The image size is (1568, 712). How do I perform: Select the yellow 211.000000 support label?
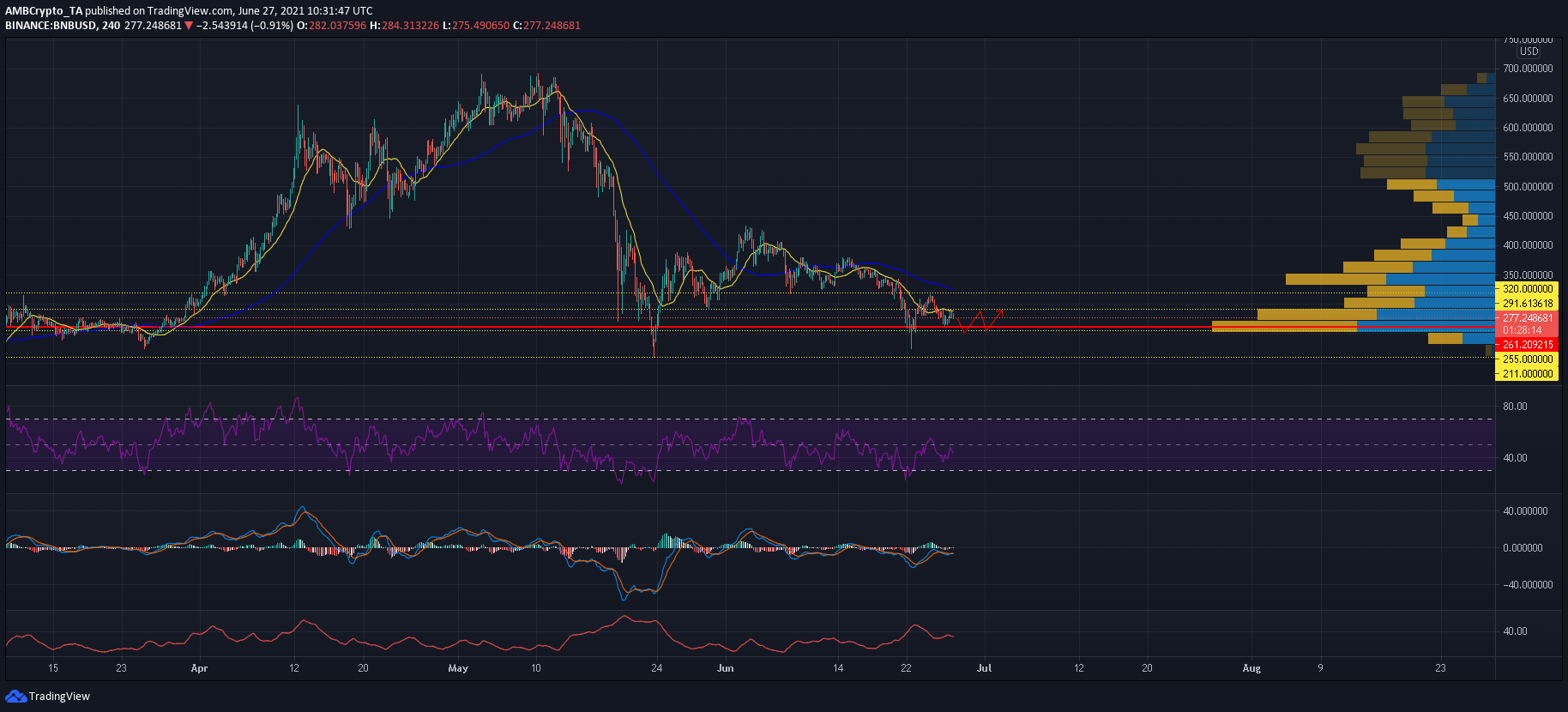coord(1527,374)
